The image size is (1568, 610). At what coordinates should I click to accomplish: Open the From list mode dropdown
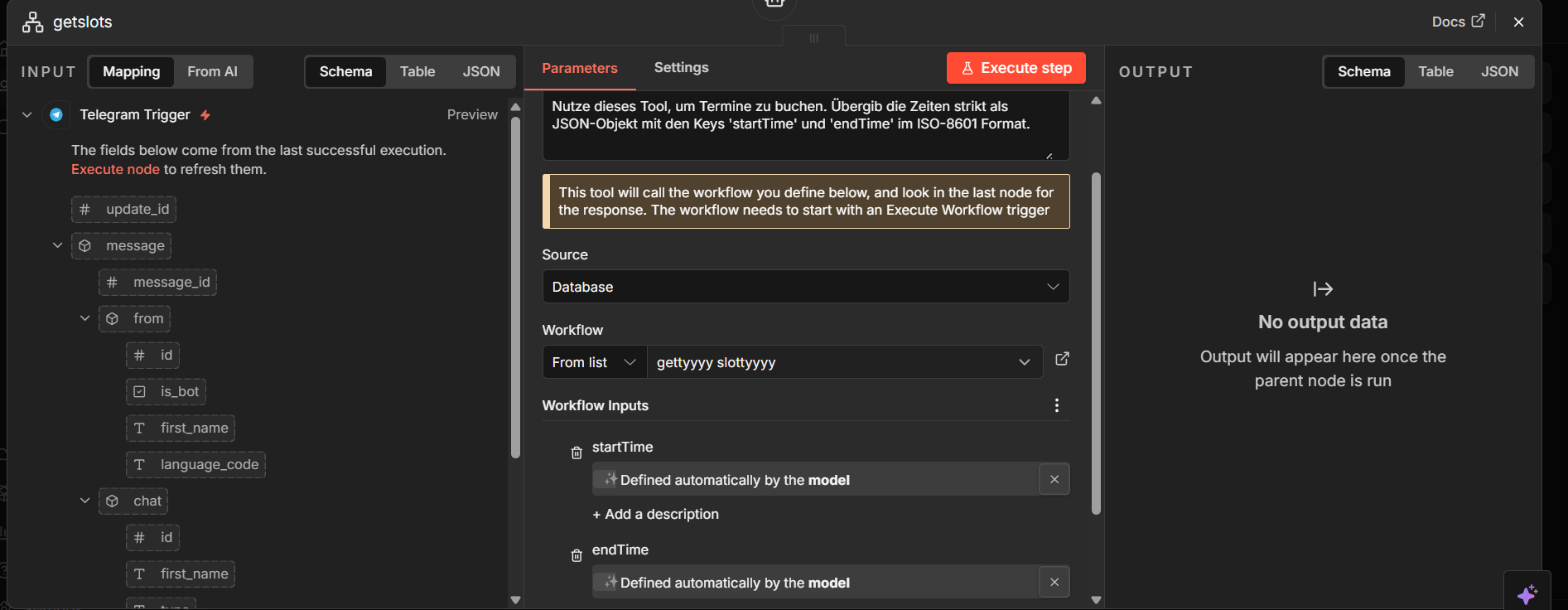pos(594,362)
